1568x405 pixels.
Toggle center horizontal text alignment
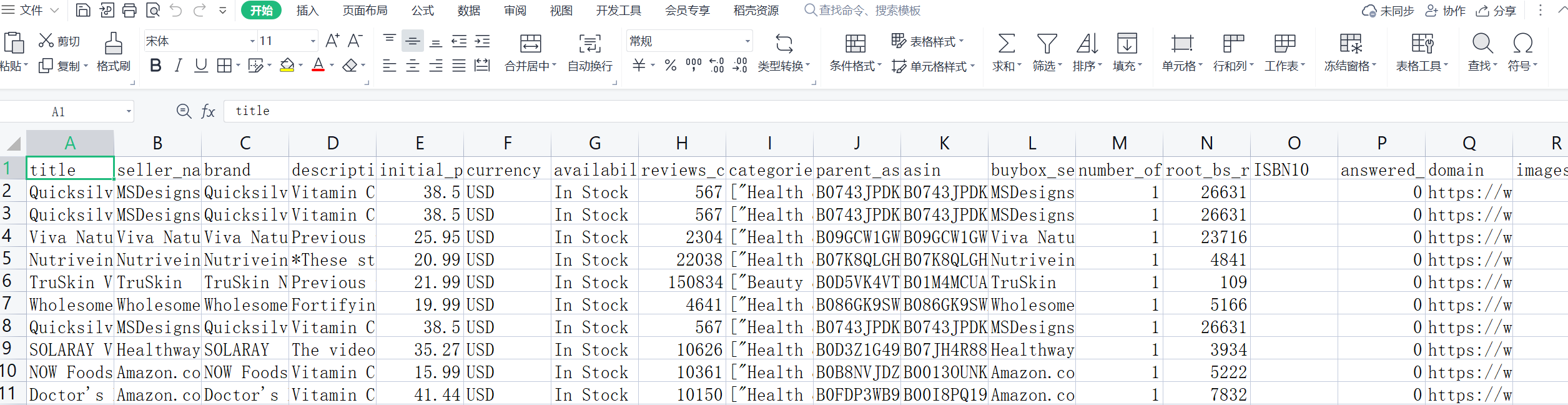pyautogui.click(x=412, y=65)
